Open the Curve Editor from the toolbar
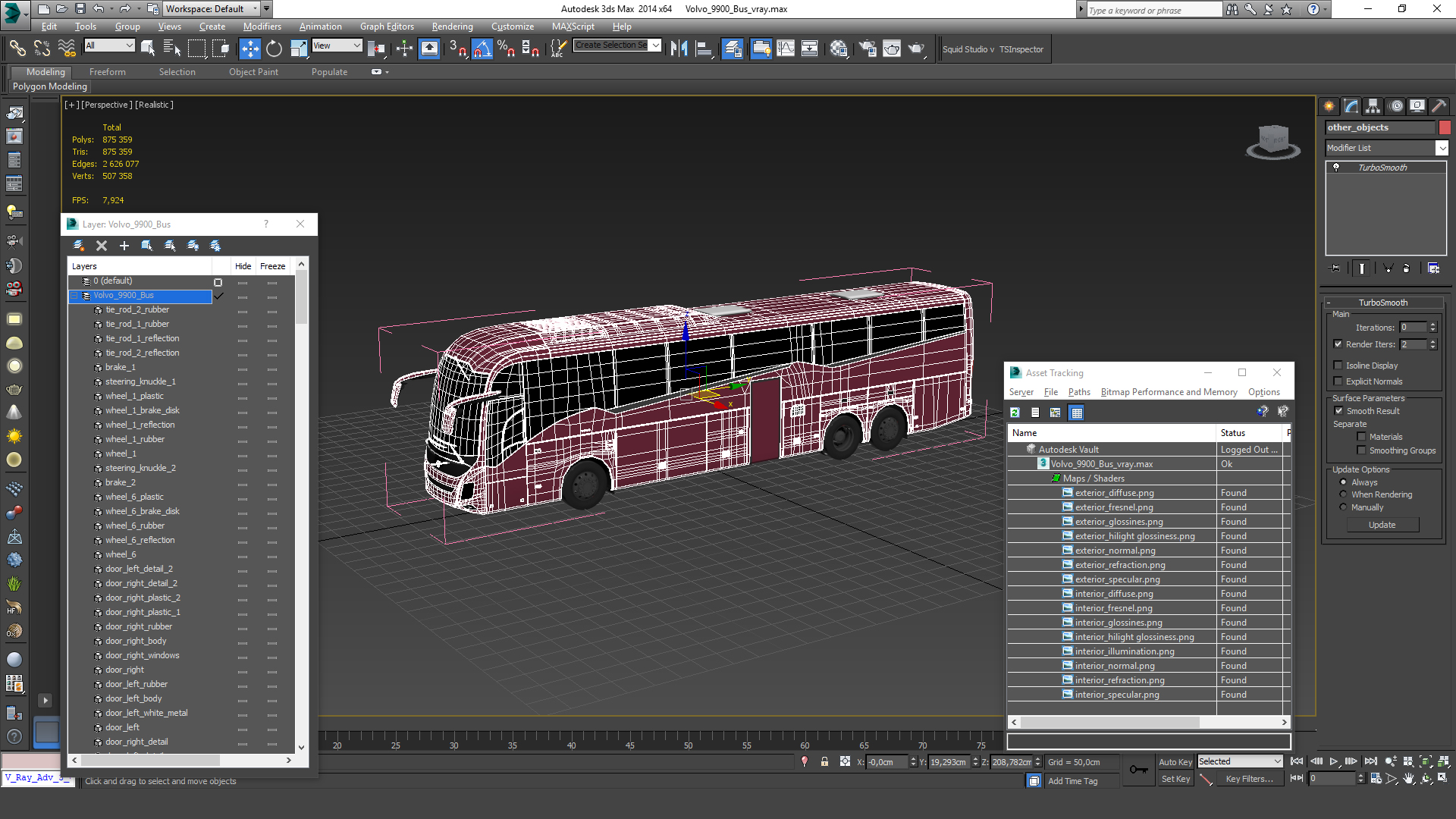Viewport: 1456px width, 819px height. [x=786, y=49]
